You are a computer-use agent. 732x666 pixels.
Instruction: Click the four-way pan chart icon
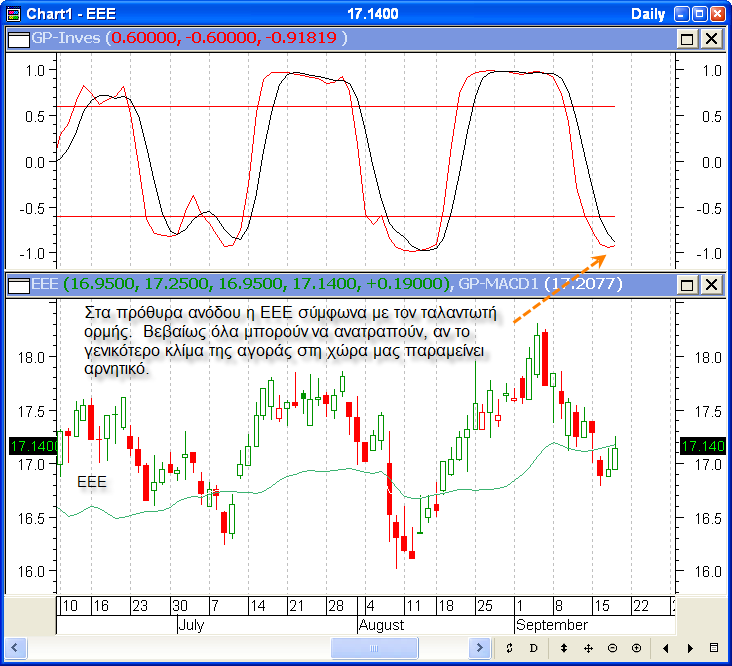(587, 648)
